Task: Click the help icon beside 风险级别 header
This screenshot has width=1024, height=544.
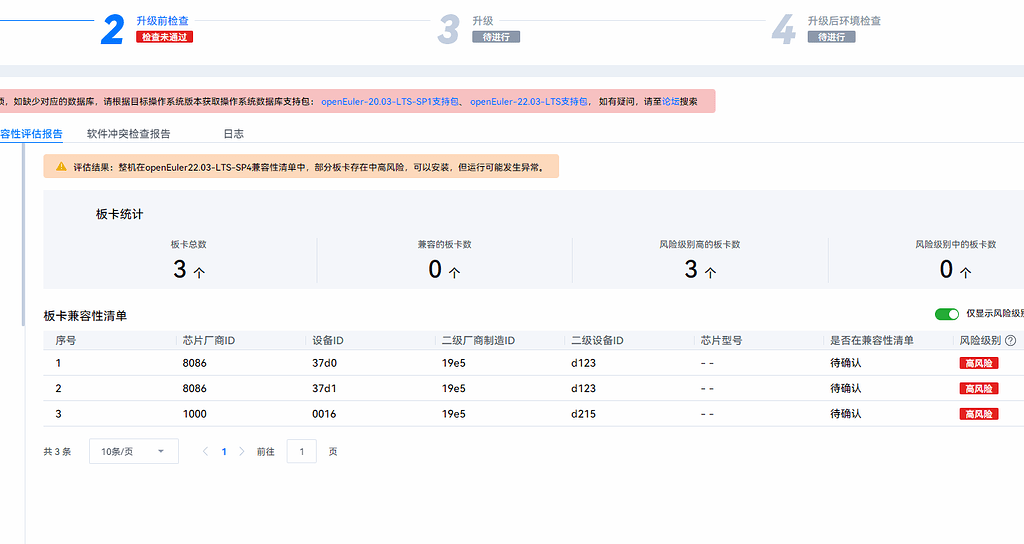Action: [1010, 341]
